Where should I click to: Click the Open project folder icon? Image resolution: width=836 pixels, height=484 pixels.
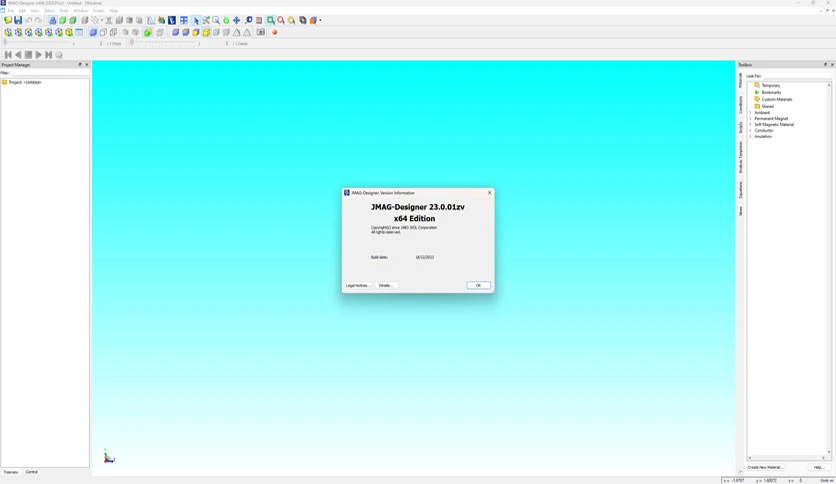click(7, 20)
